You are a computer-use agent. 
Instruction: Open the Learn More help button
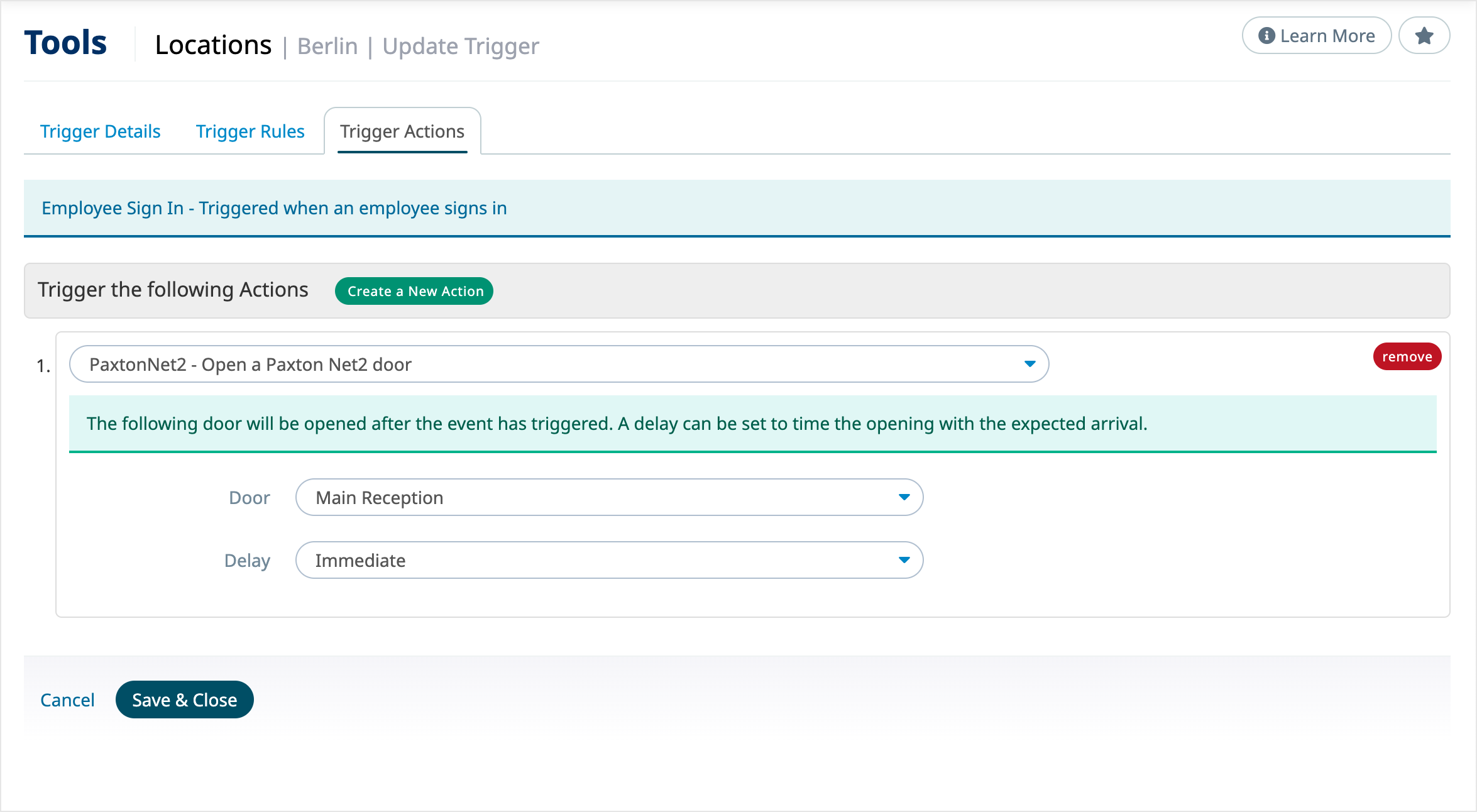[1317, 36]
